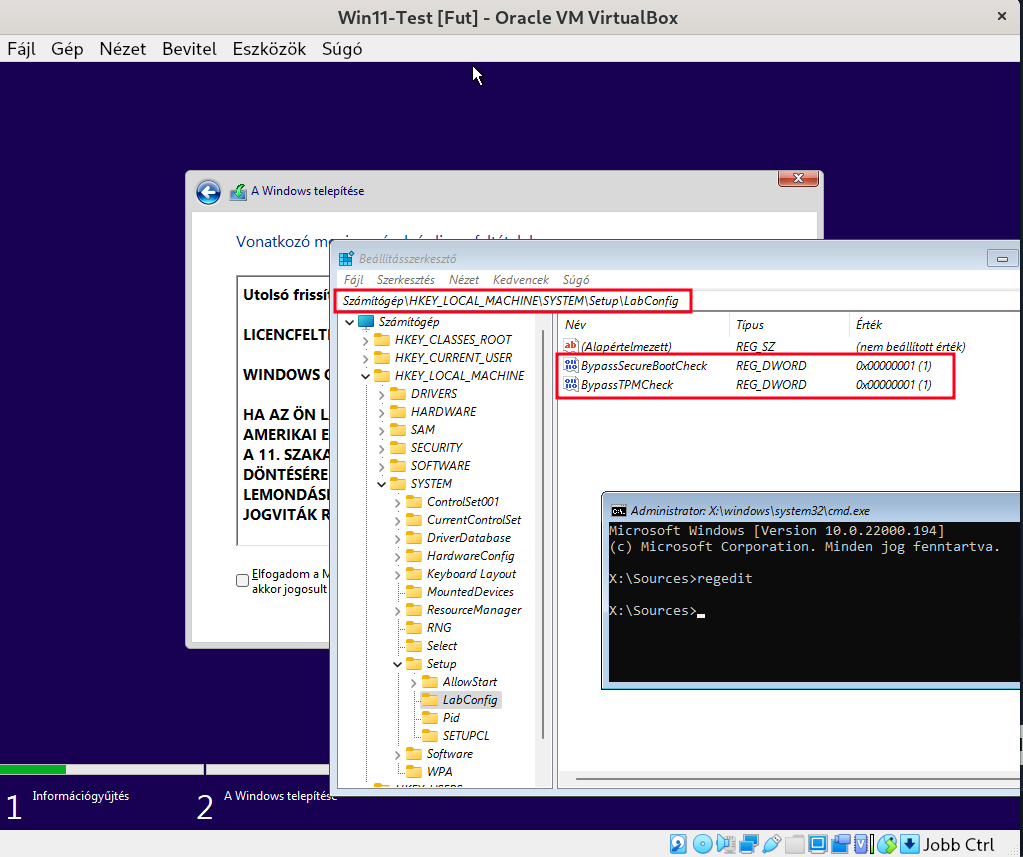Minimize the registry editor window
Image resolution: width=1023 pixels, height=857 pixels.
[1002, 259]
